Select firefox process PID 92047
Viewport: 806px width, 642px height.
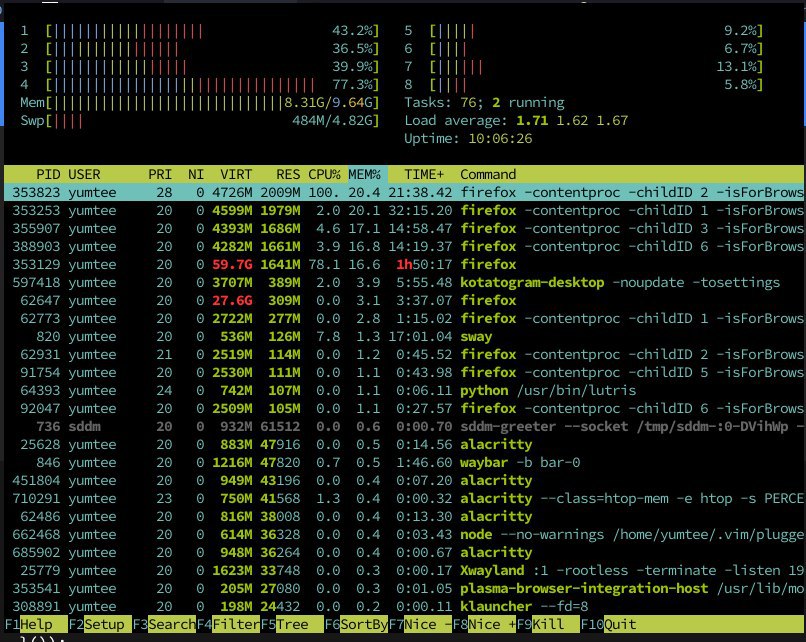pos(405,408)
